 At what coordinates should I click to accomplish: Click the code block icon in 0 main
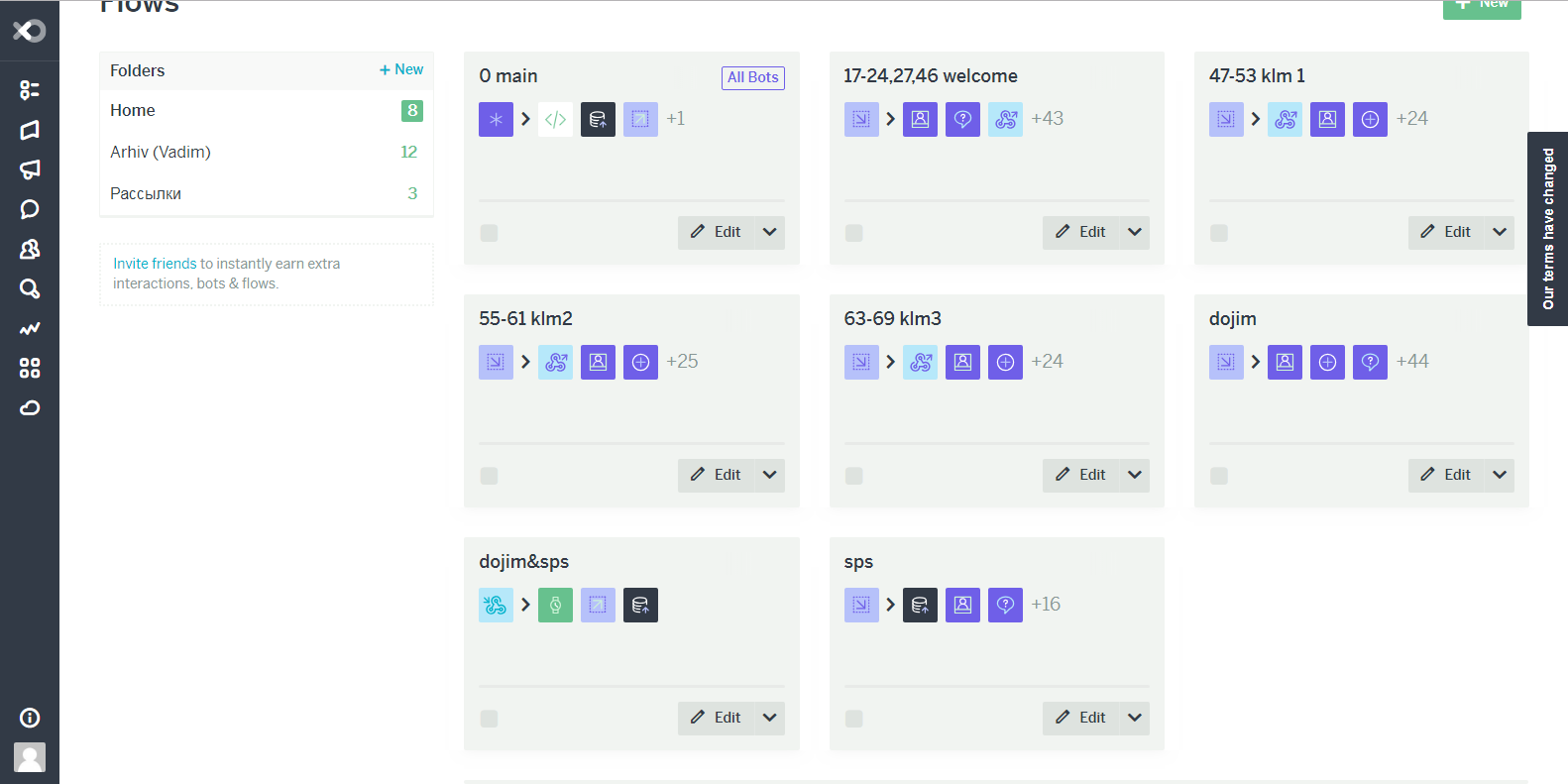[x=555, y=120]
